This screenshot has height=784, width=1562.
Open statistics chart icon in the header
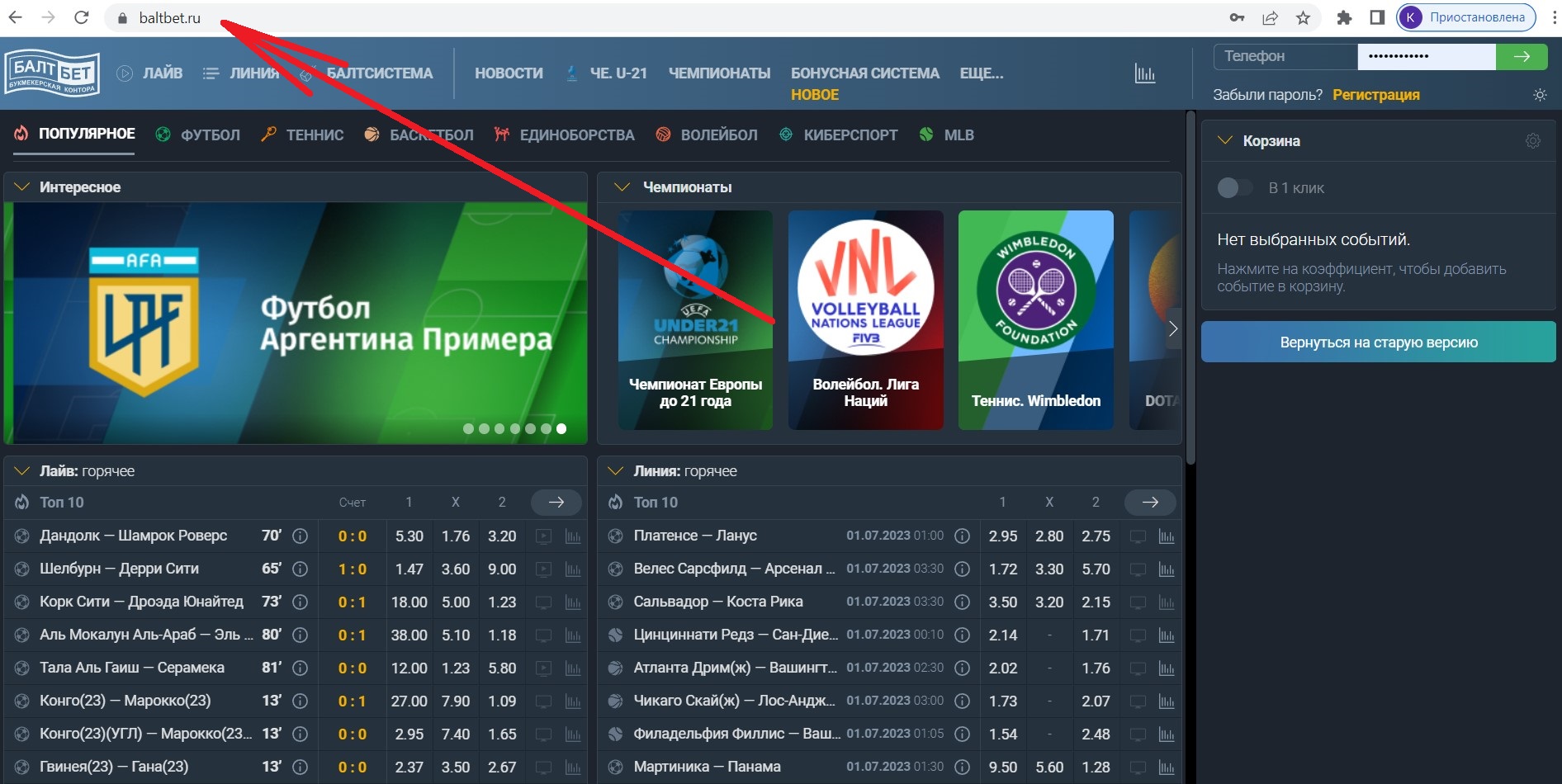[x=1144, y=73]
